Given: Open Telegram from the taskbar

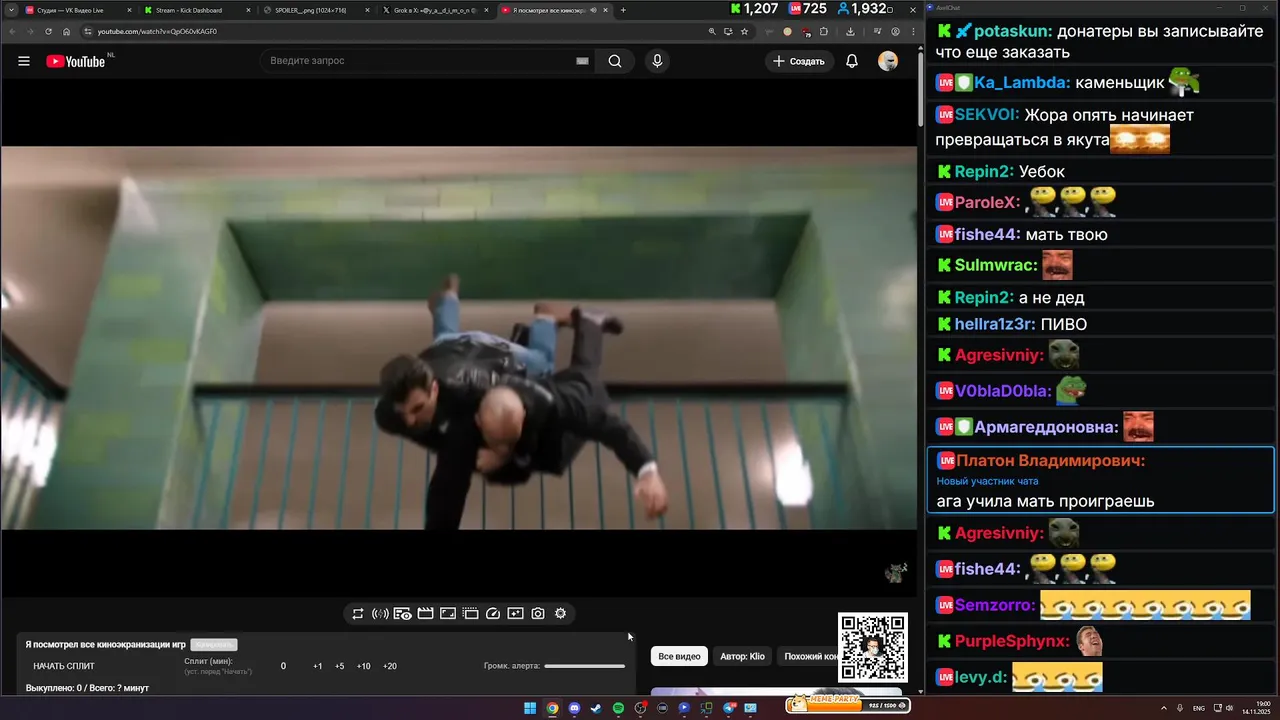Looking at the screenshot, I should pos(728,708).
